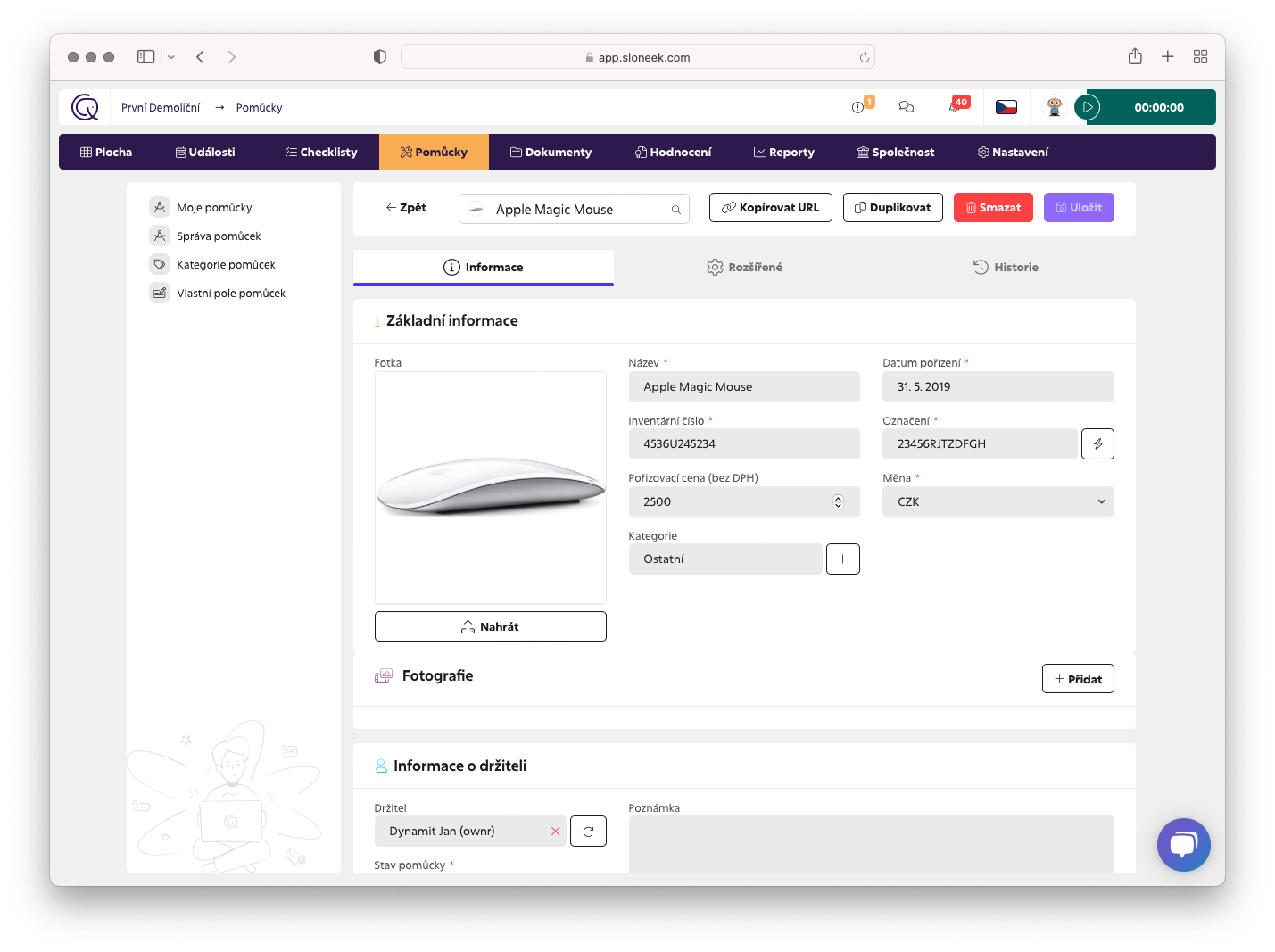Screen dimensions: 1275x952
Task: Save with the Uložit button
Action: coord(1079,207)
